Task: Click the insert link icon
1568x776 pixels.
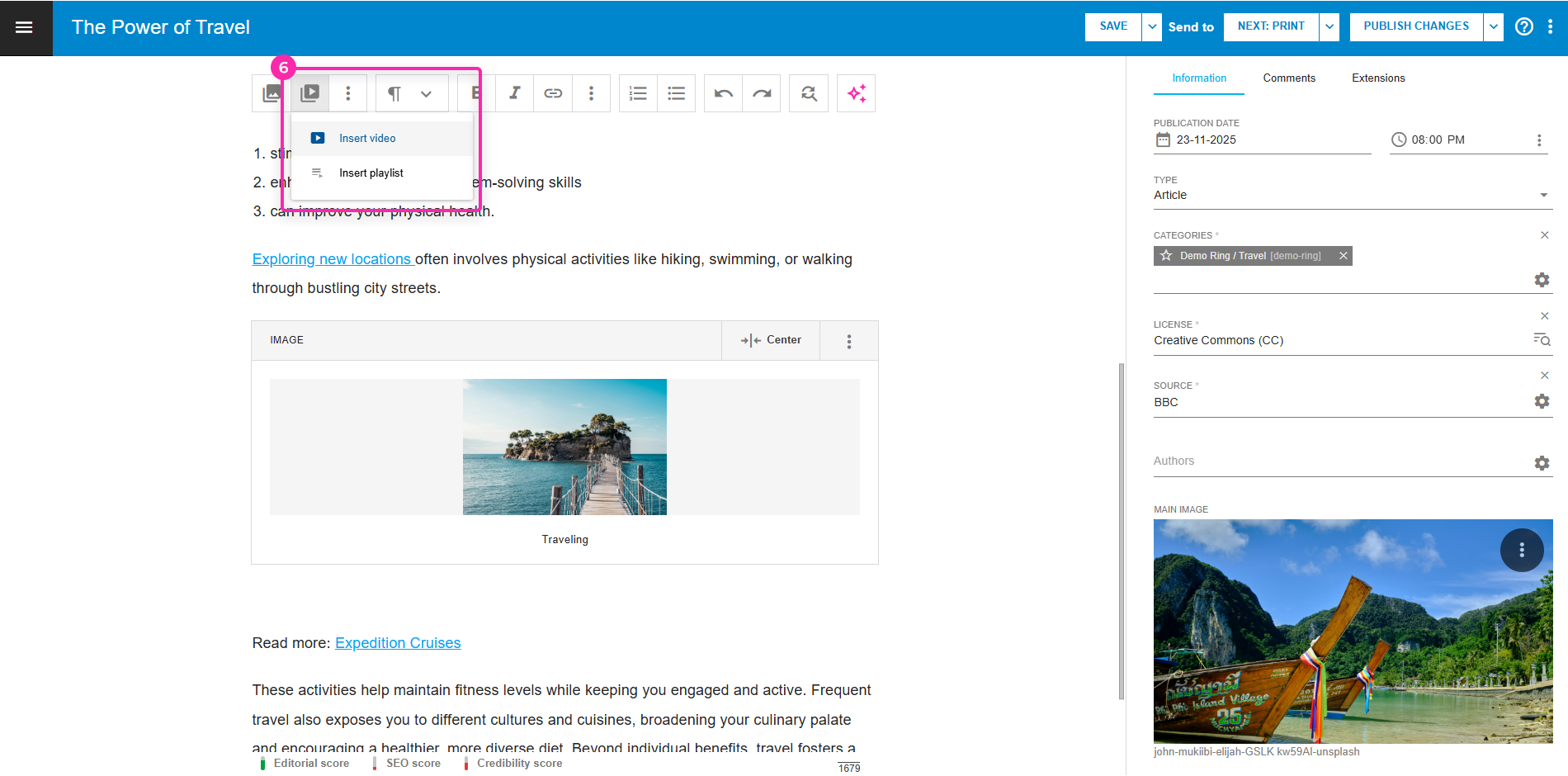Action: (x=553, y=93)
